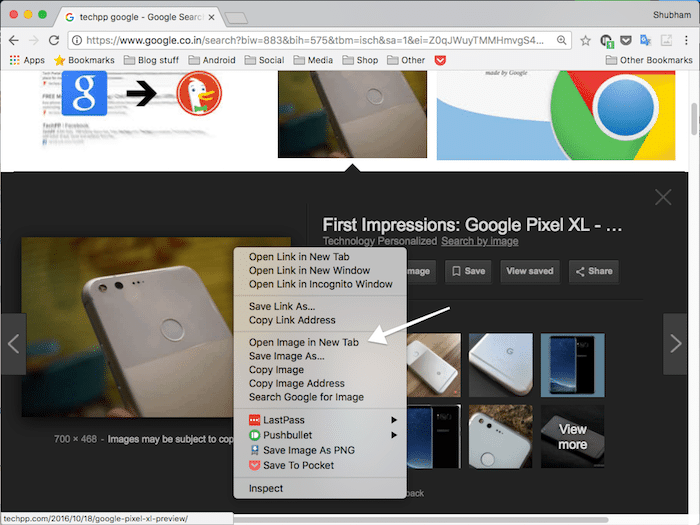The width and height of the screenshot is (700, 525).
Task: Reload the page with the refresh icon
Action: (x=54, y=41)
